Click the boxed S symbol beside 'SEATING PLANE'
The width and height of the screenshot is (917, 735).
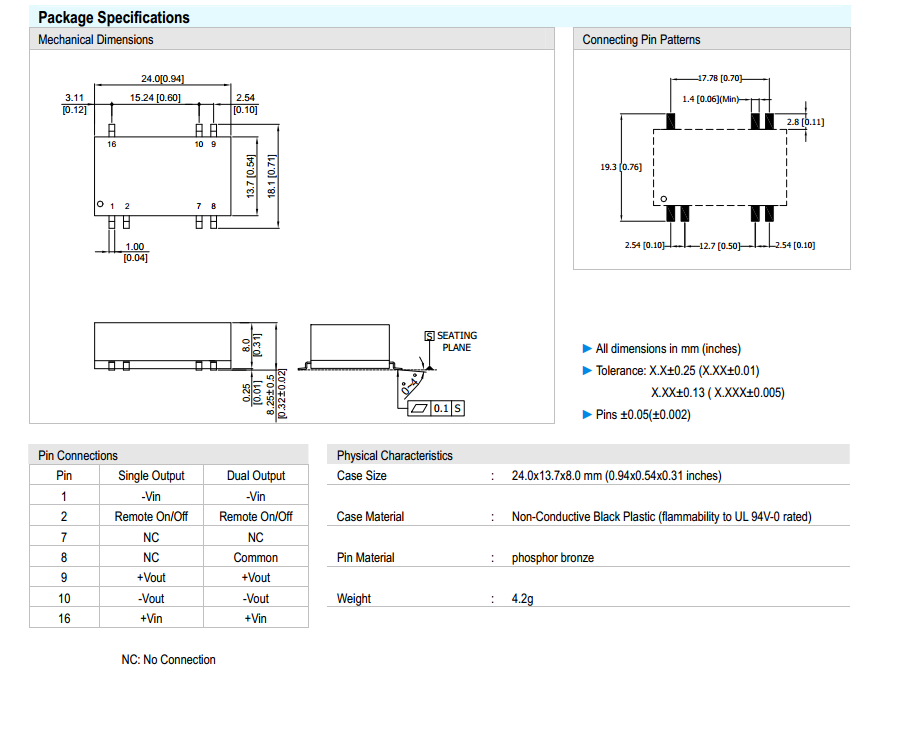tap(430, 336)
